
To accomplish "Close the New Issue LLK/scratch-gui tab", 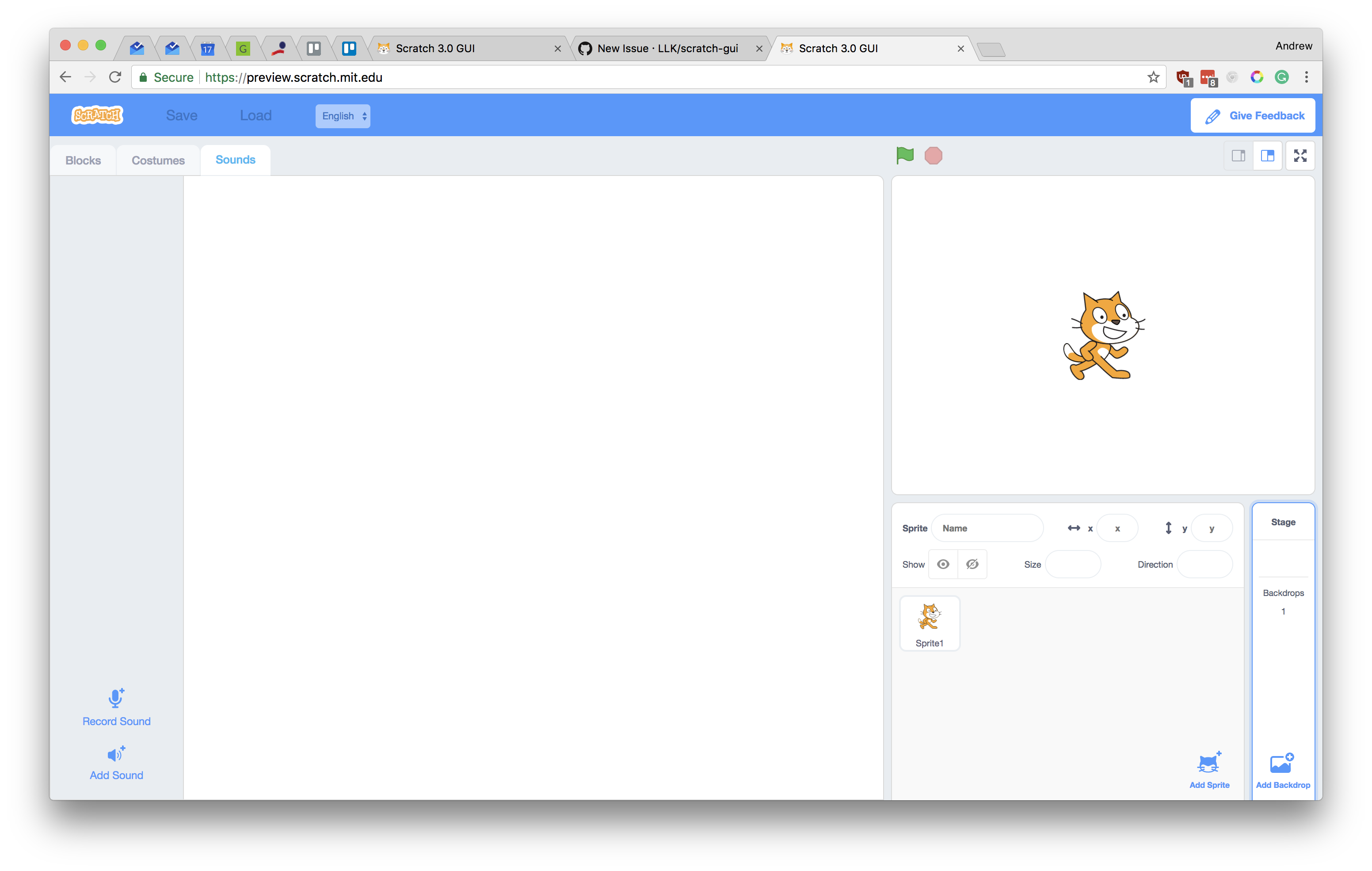I will [759, 49].
